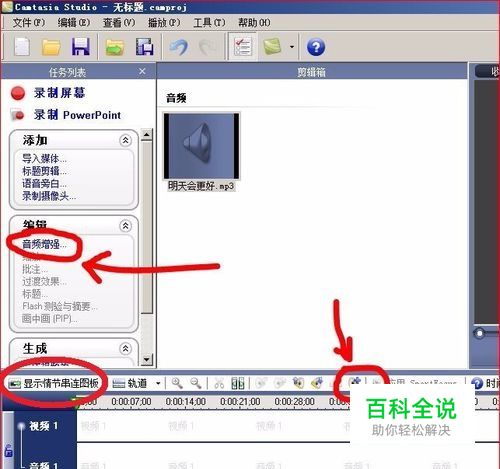The height and width of the screenshot is (469, 500).
Task: Open the 播放 menu
Action: pyautogui.click(x=164, y=23)
